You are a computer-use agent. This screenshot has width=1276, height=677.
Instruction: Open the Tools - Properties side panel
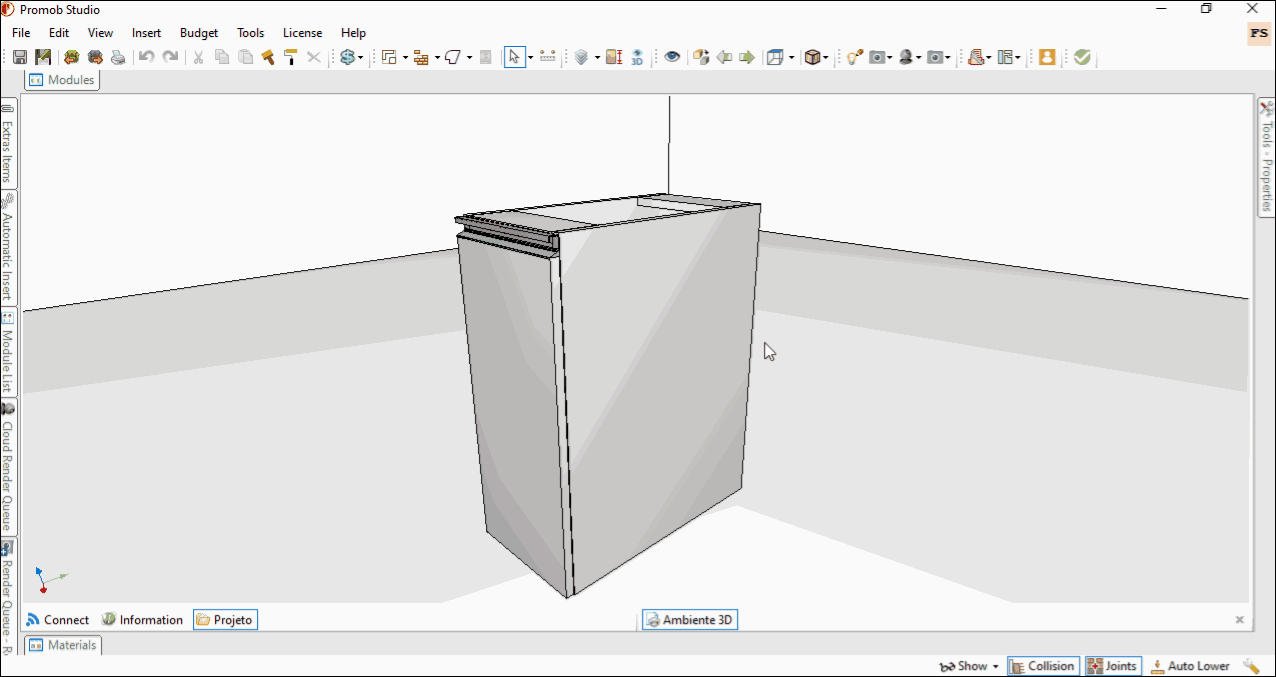[x=1266, y=157]
